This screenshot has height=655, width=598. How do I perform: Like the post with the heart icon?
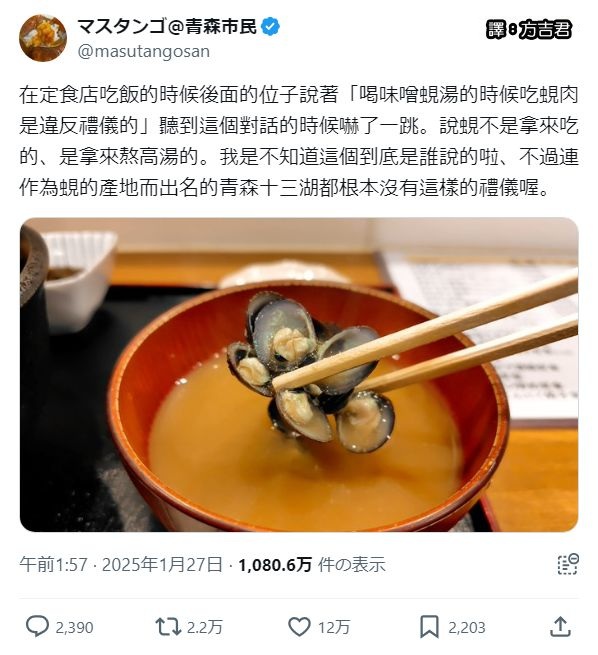pos(299,627)
